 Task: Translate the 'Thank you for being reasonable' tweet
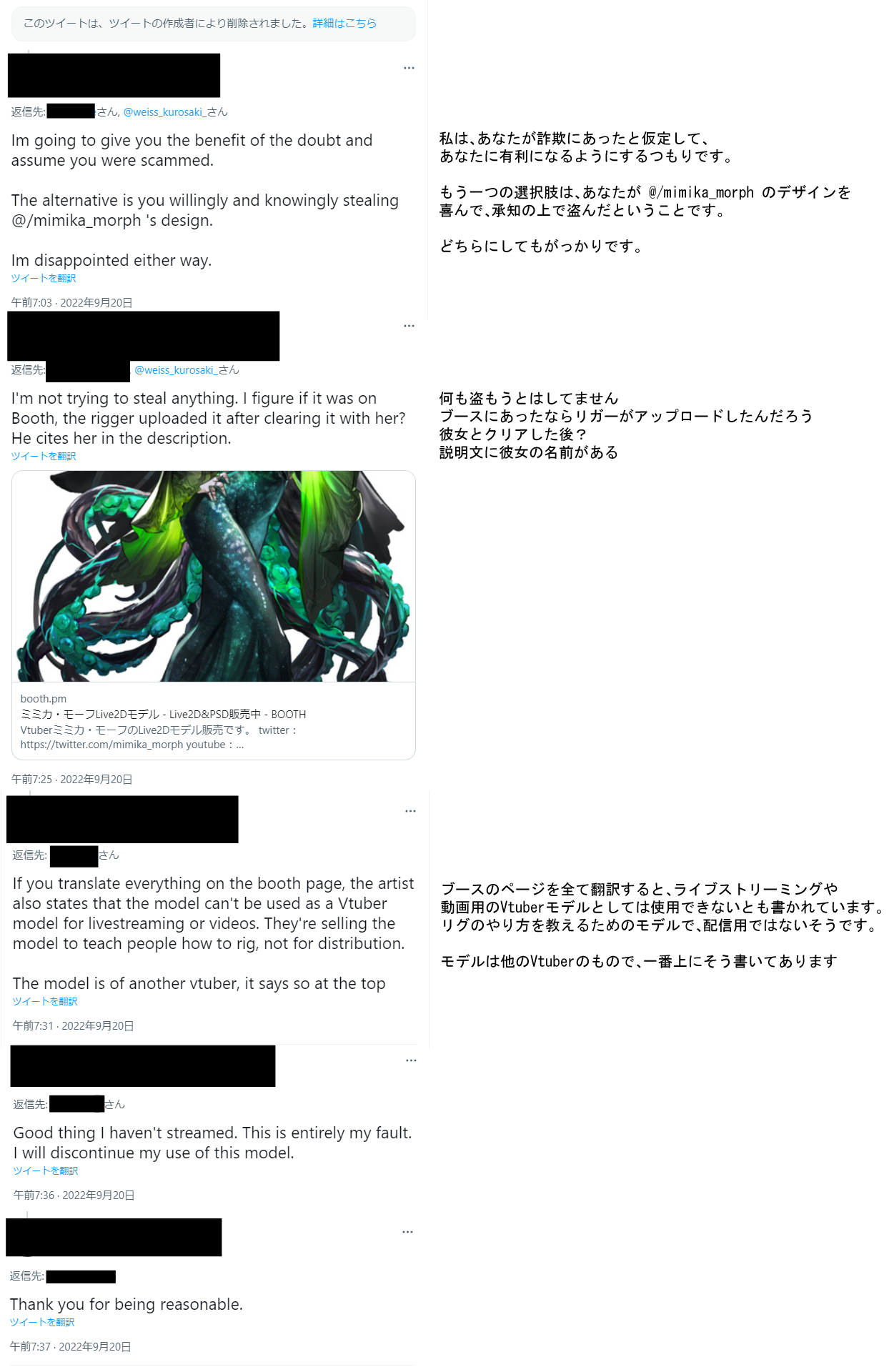[42, 1322]
